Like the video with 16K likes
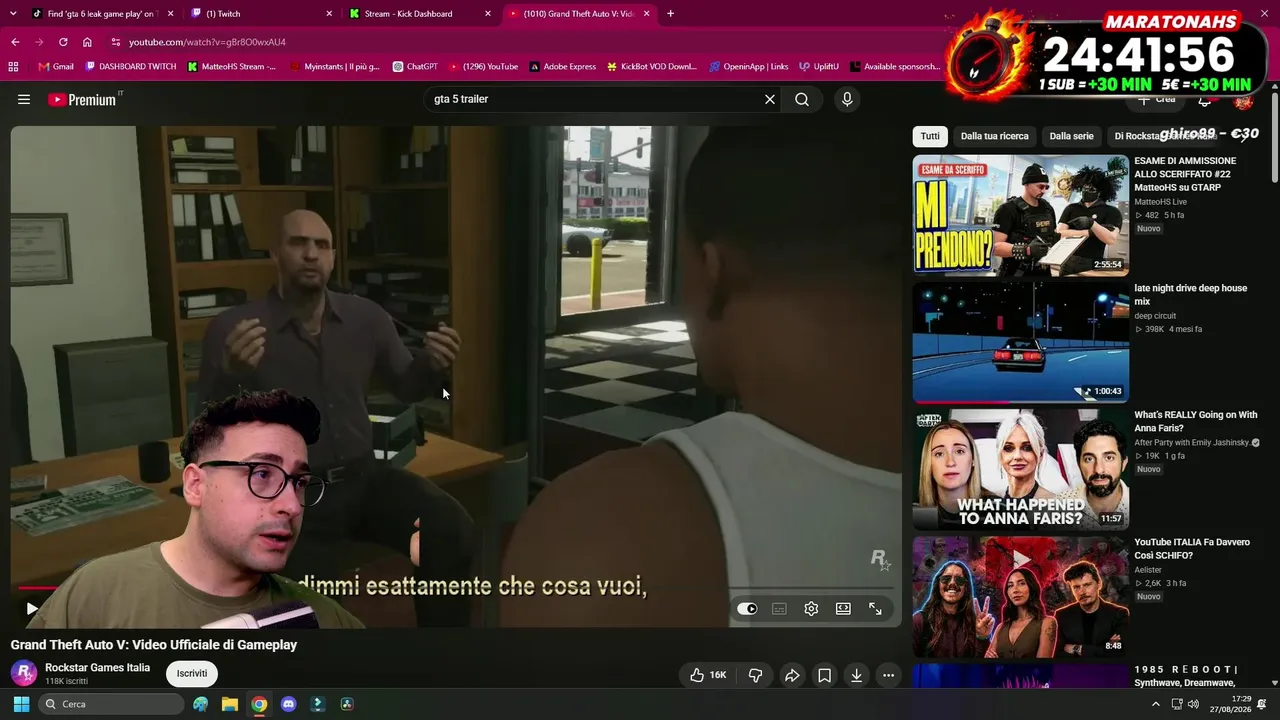 [x=708, y=675]
